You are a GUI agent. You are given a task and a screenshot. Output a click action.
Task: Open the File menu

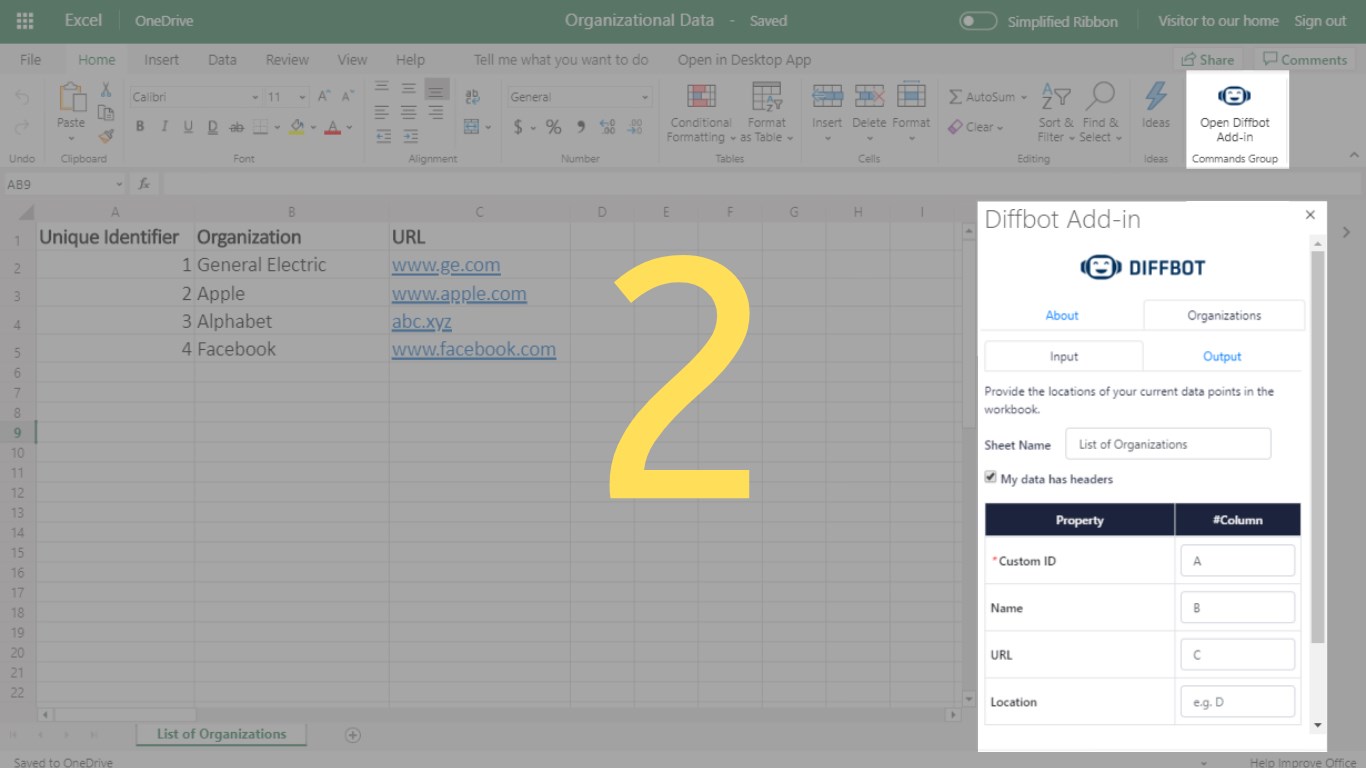pos(31,60)
